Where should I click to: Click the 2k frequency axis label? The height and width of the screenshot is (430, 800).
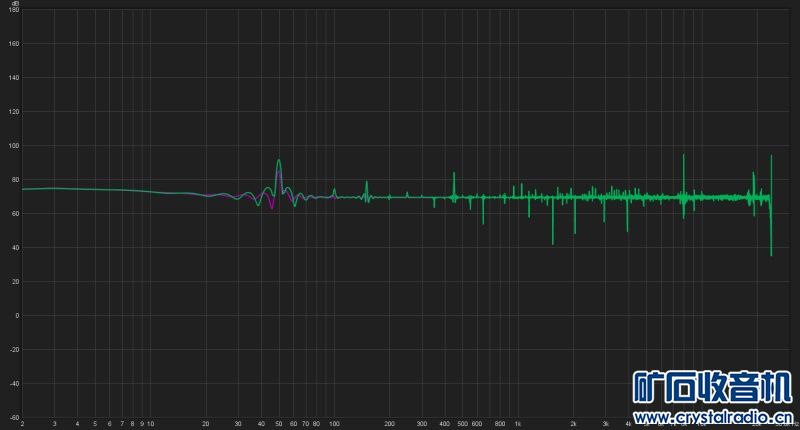(573, 424)
